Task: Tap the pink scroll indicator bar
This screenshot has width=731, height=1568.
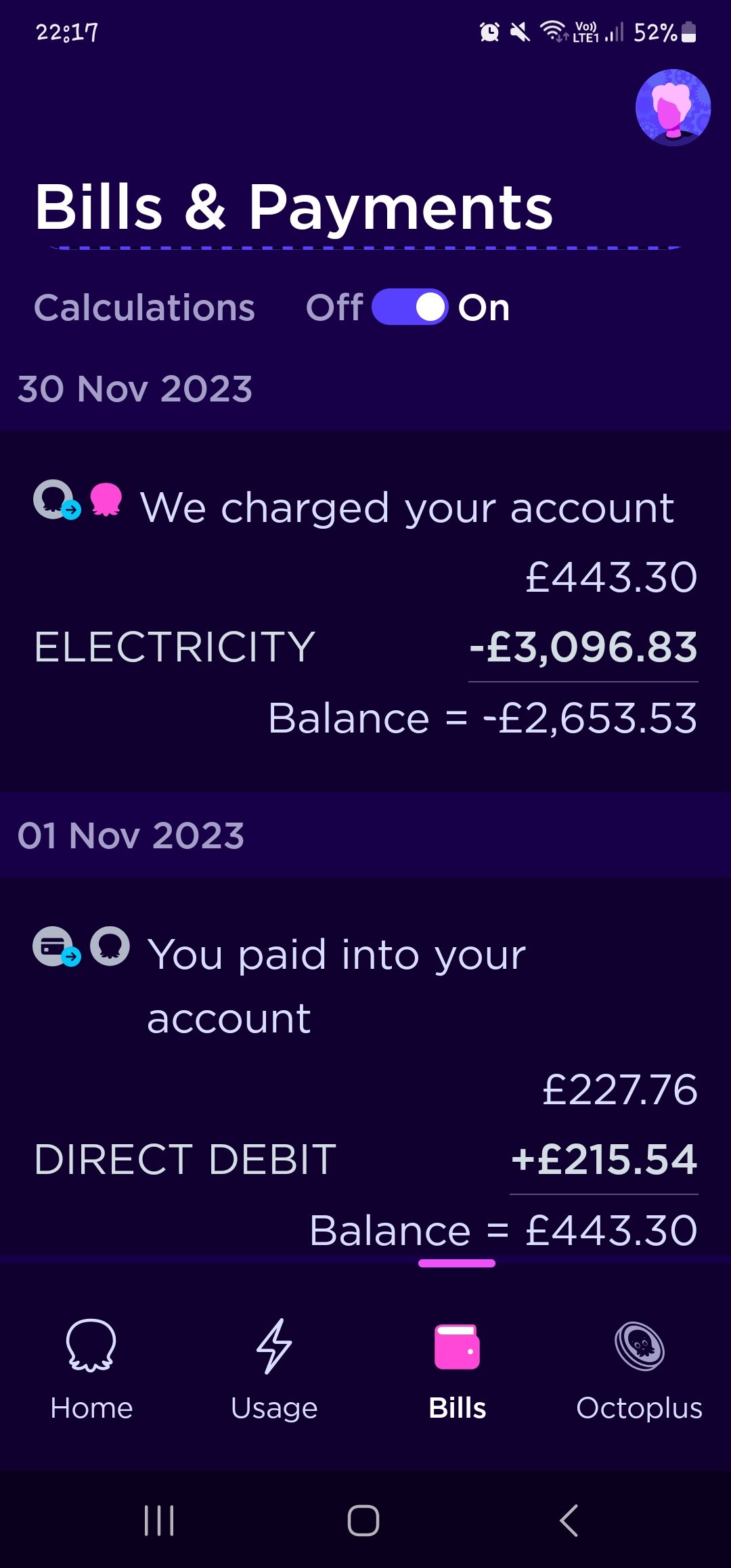Action: (x=457, y=1263)
